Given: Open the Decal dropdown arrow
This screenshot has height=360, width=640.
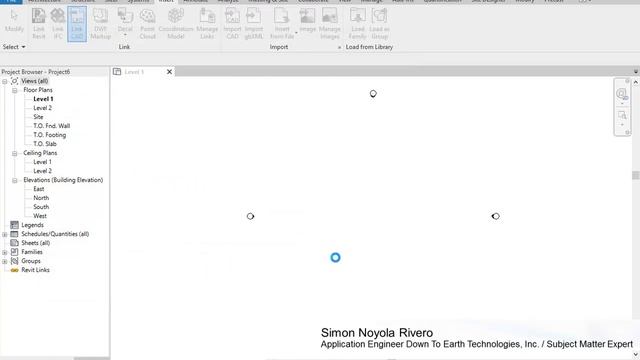Looking at the screenshot, I should (x=125, y=36).
